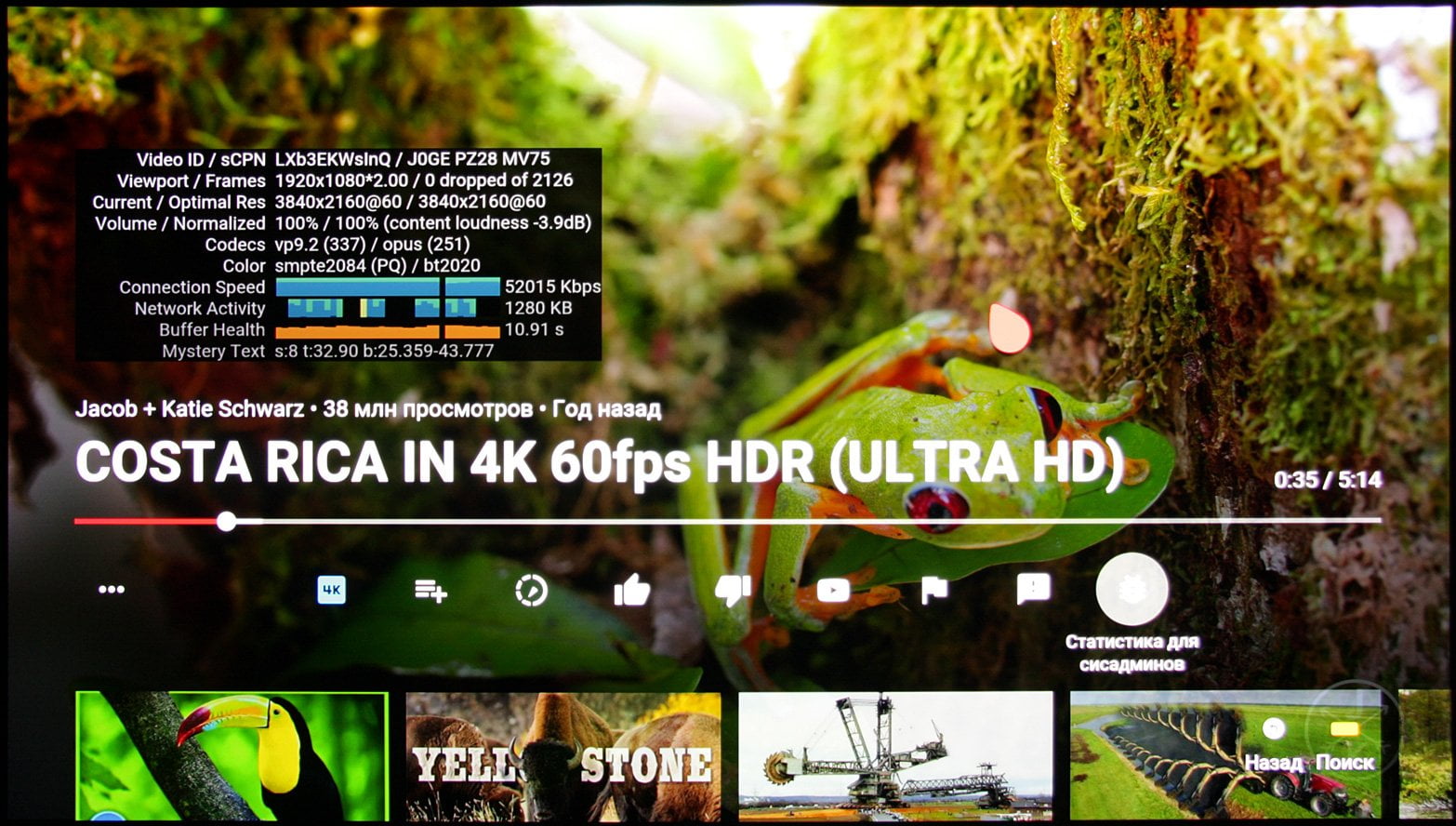Click the 0:35 / 5:14 time display
1456x826 pixels.
coord(1328,480)
